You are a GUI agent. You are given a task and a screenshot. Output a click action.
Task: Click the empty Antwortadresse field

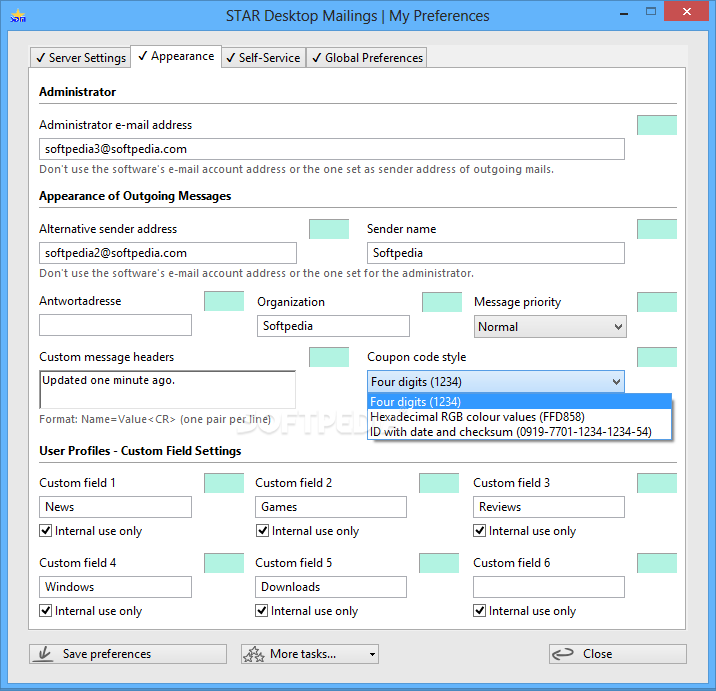(x=116, y=325)
